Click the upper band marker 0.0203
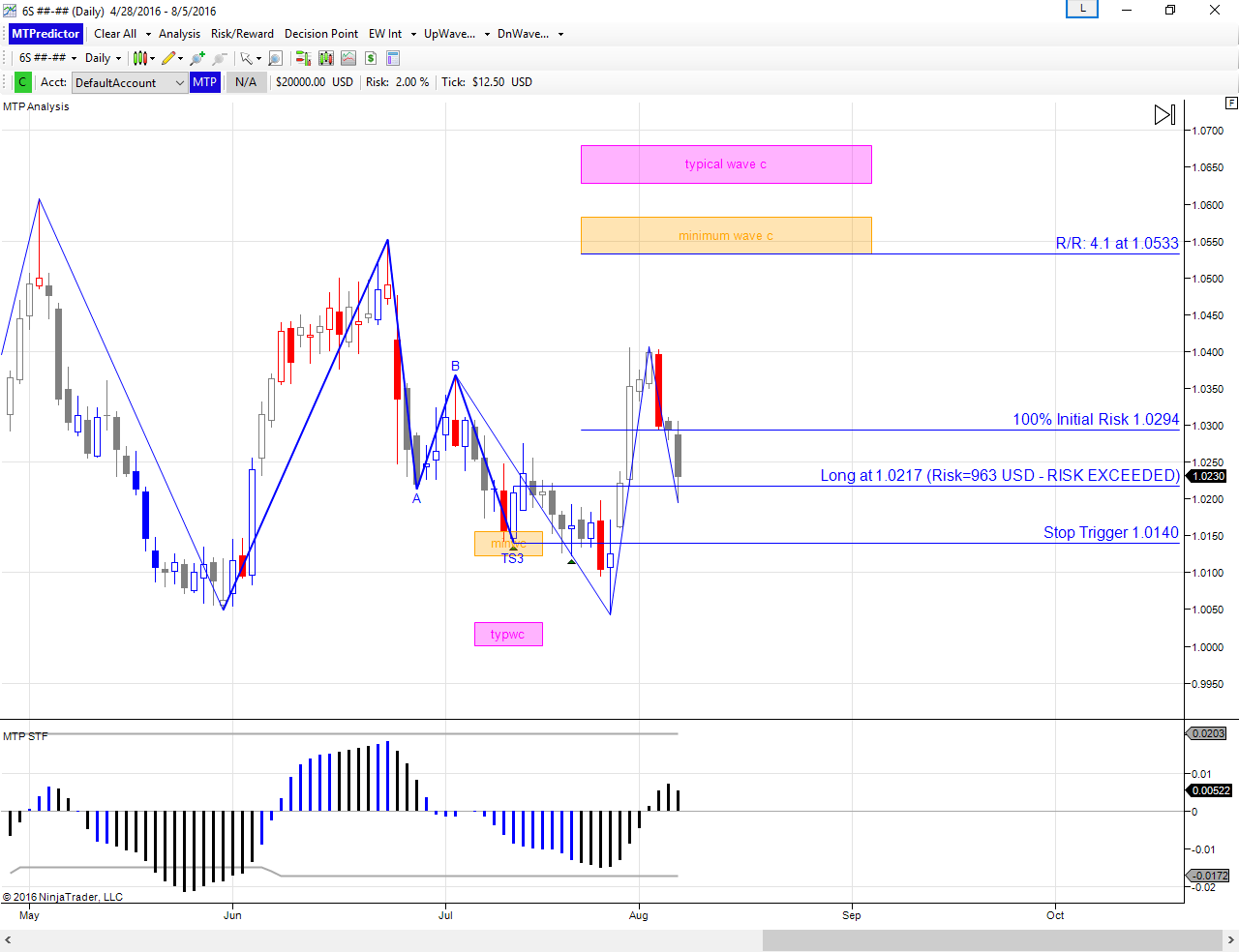 coord(1208,733)
